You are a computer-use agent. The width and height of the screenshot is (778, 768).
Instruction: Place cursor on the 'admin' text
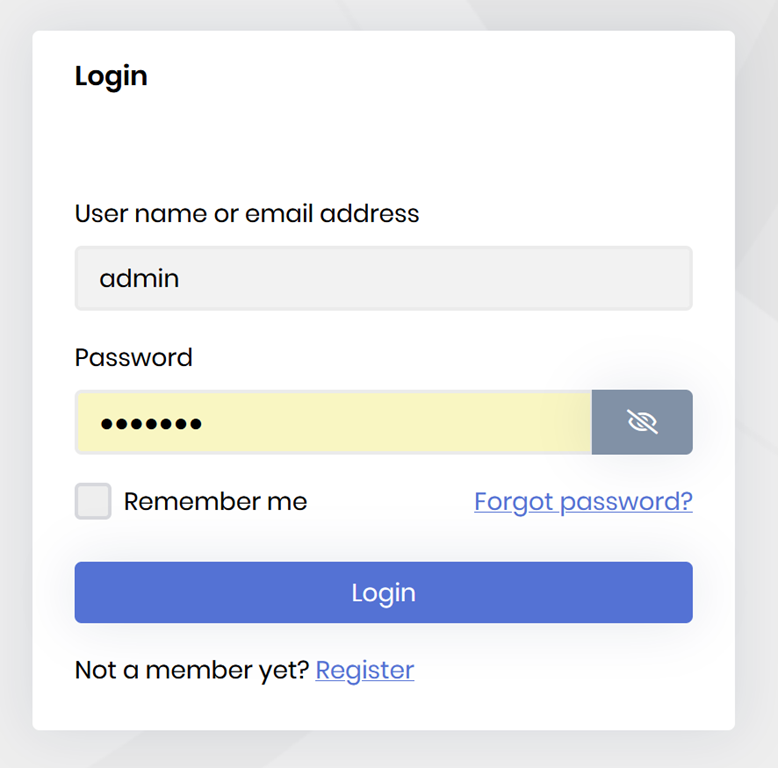[139, 278]
